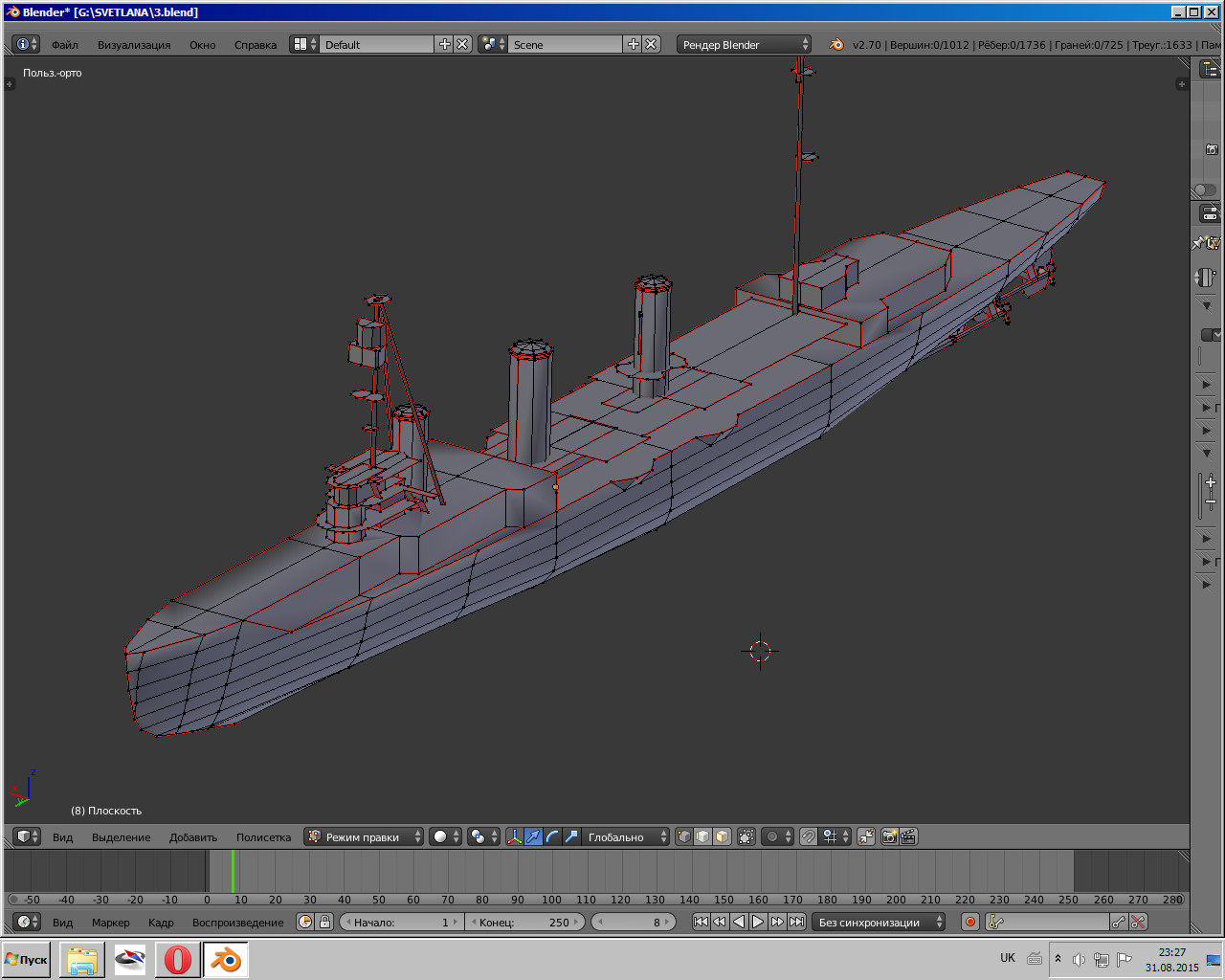Open the Режим правки mode dropdown

tap(364, 836)
